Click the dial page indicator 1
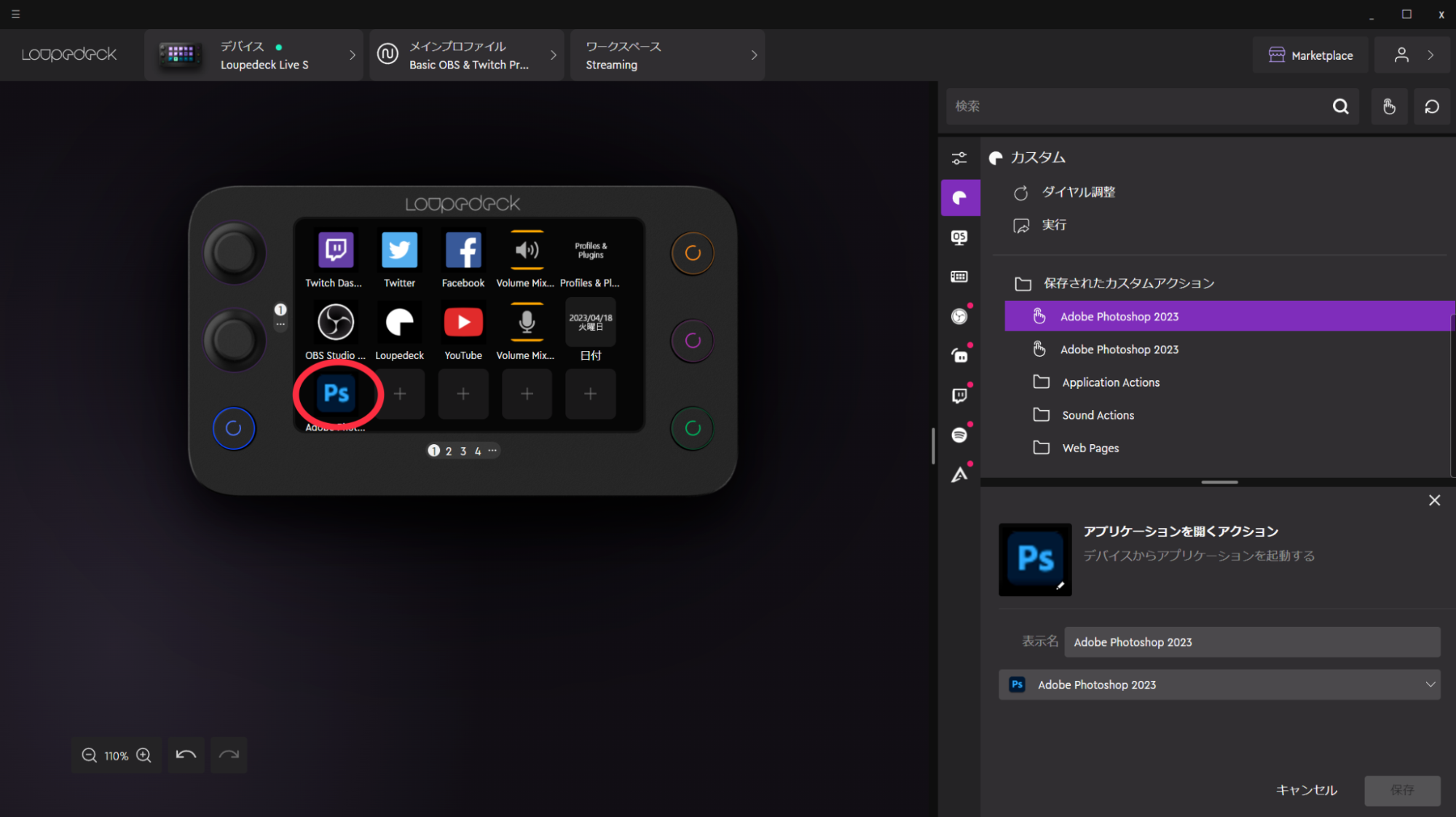Screen dimensions: 1456x817 280,309
